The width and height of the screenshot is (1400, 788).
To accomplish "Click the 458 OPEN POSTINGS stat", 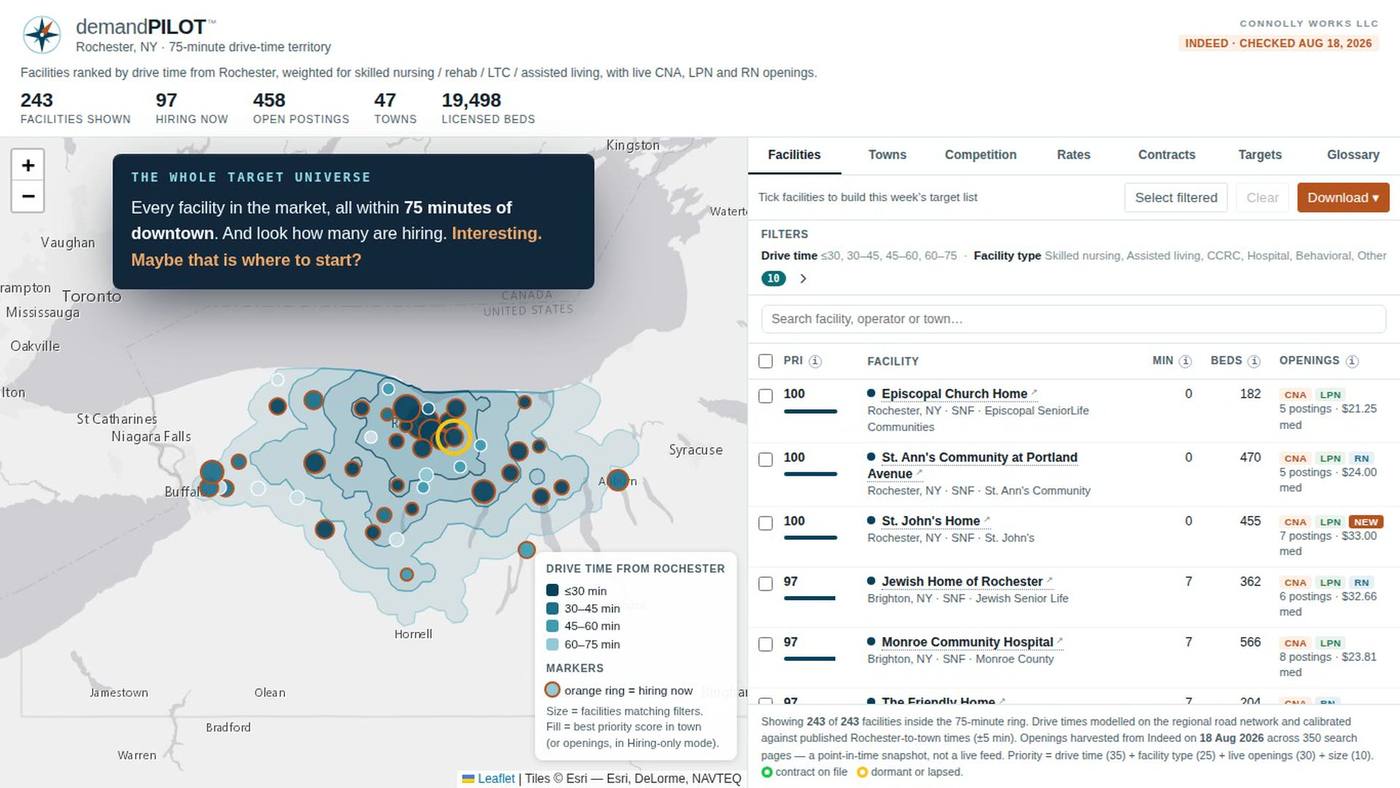I will [301, 108].
